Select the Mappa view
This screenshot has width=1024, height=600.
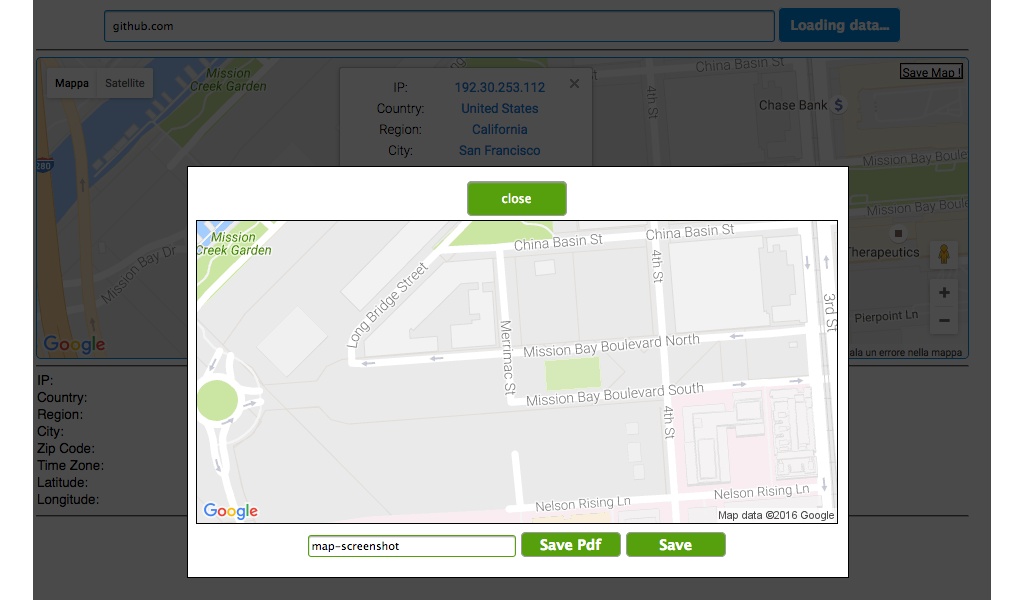[71, 83]
